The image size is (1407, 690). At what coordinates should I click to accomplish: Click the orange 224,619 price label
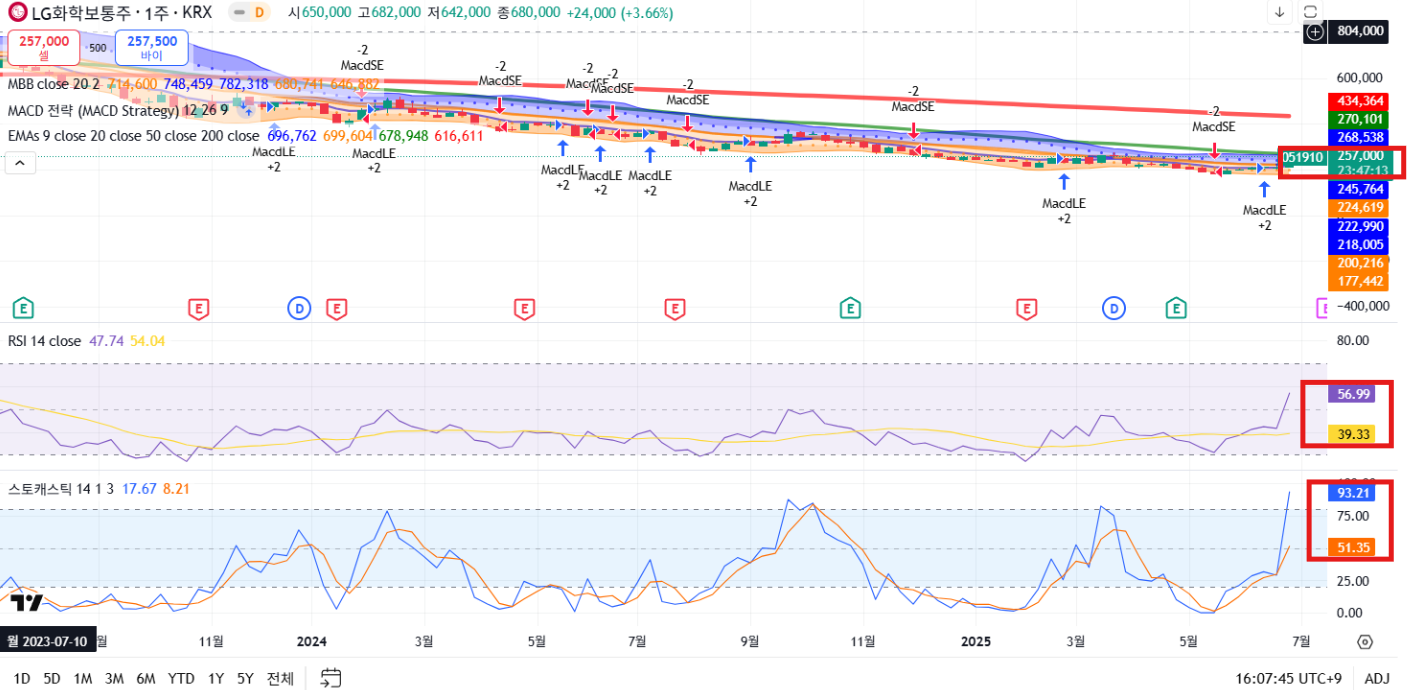(1356, 208)
